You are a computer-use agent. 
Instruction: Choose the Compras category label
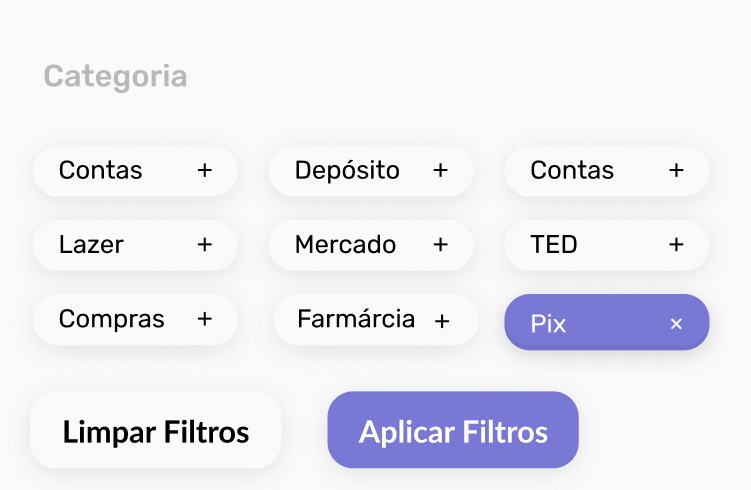tap(111, 319)
